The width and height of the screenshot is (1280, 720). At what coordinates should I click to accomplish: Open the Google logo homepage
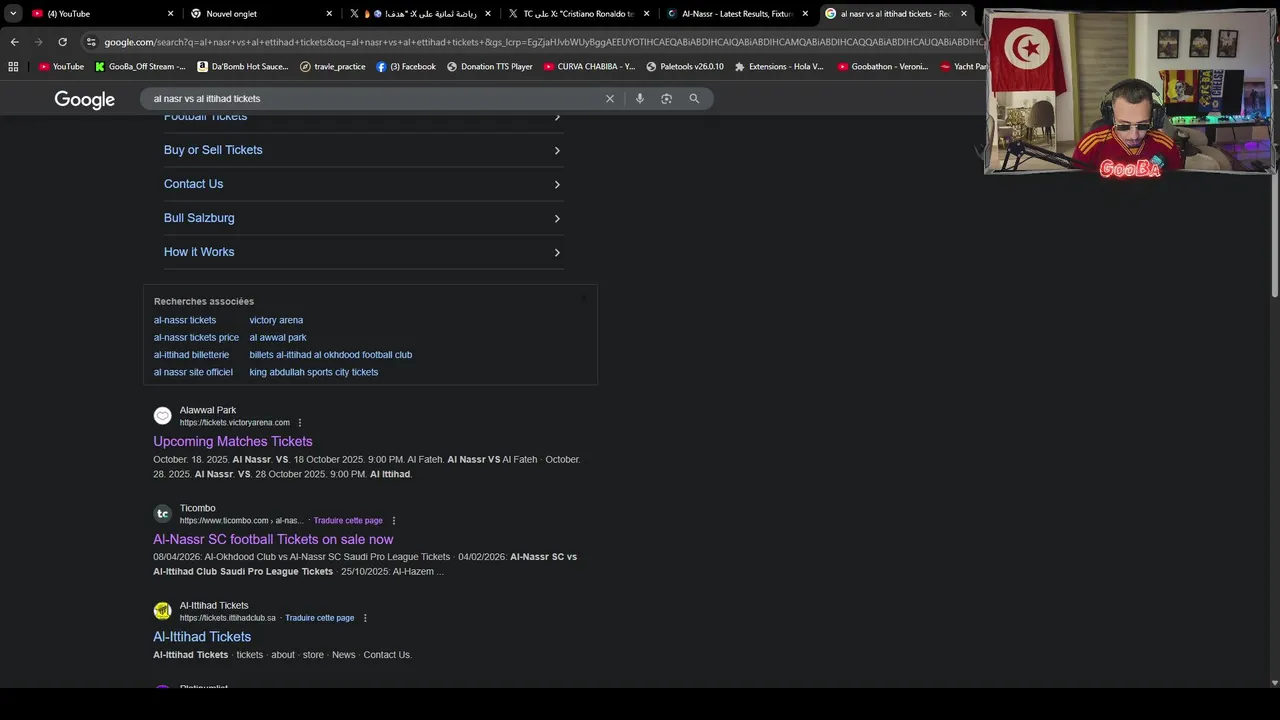tap(85, 99)
